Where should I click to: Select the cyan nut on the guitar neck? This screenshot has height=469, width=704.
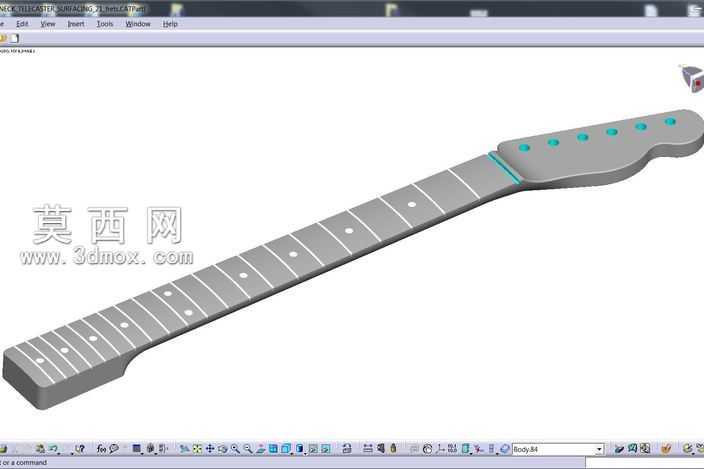[505, 168]
